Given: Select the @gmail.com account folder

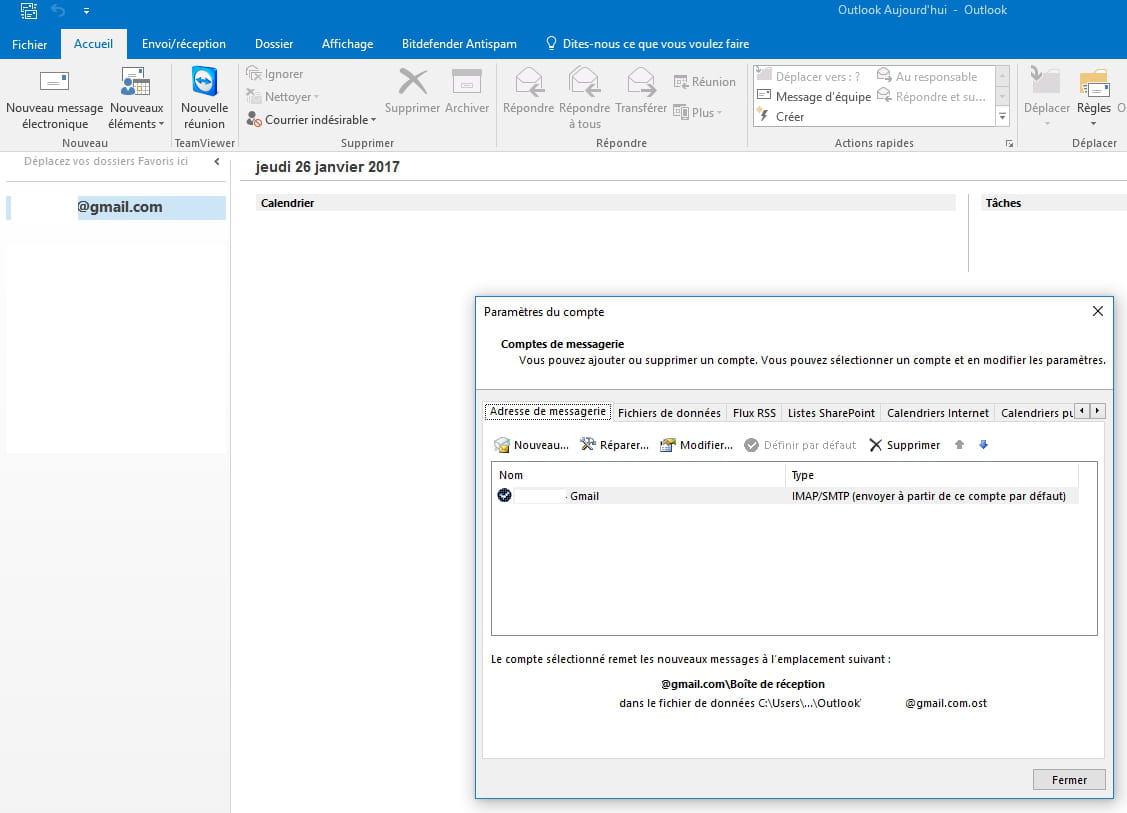Looking at the screenshot, I should (x=116, y=207).
